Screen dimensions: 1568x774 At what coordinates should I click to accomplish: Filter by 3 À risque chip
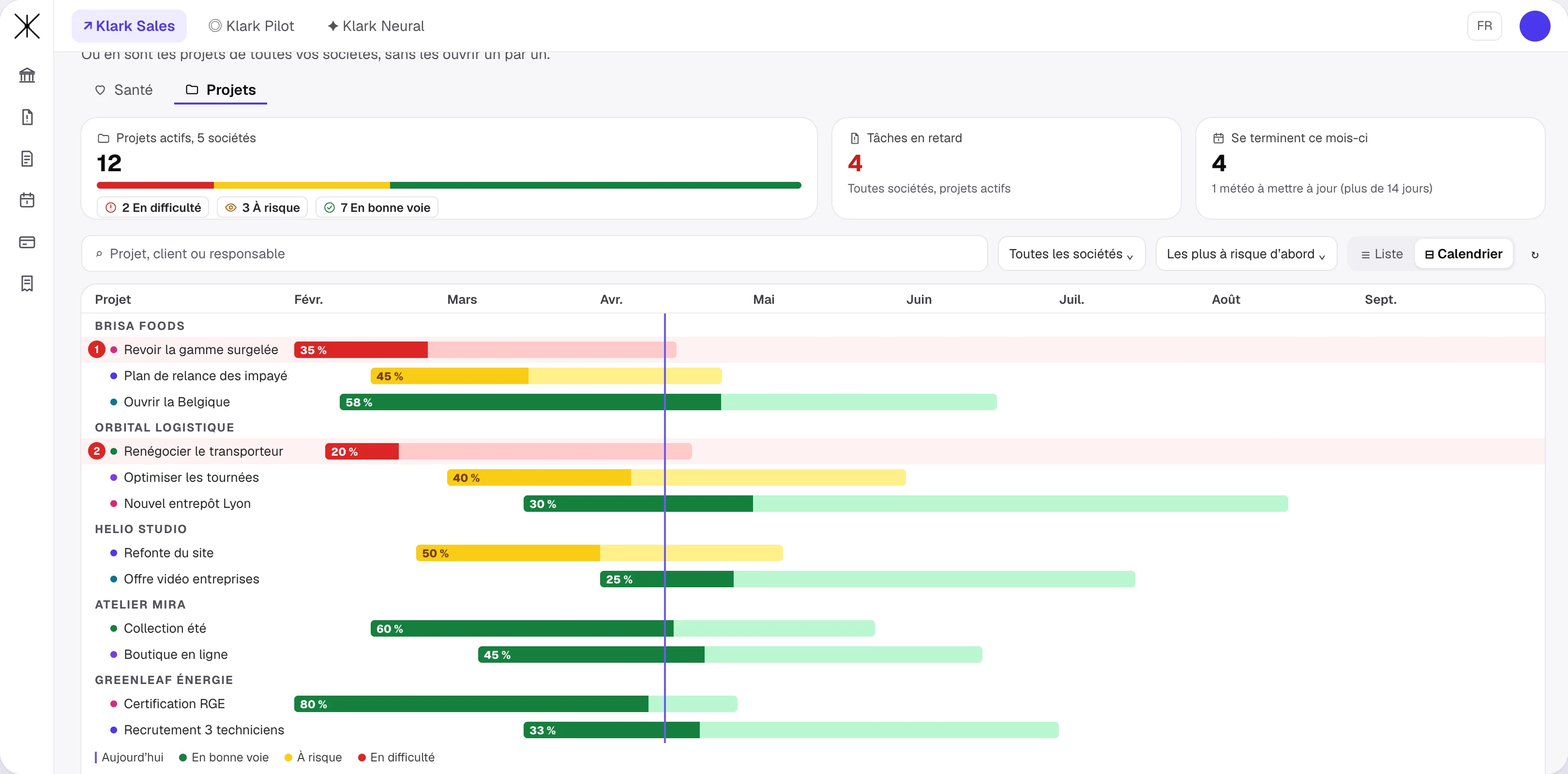tap(262, 208)
